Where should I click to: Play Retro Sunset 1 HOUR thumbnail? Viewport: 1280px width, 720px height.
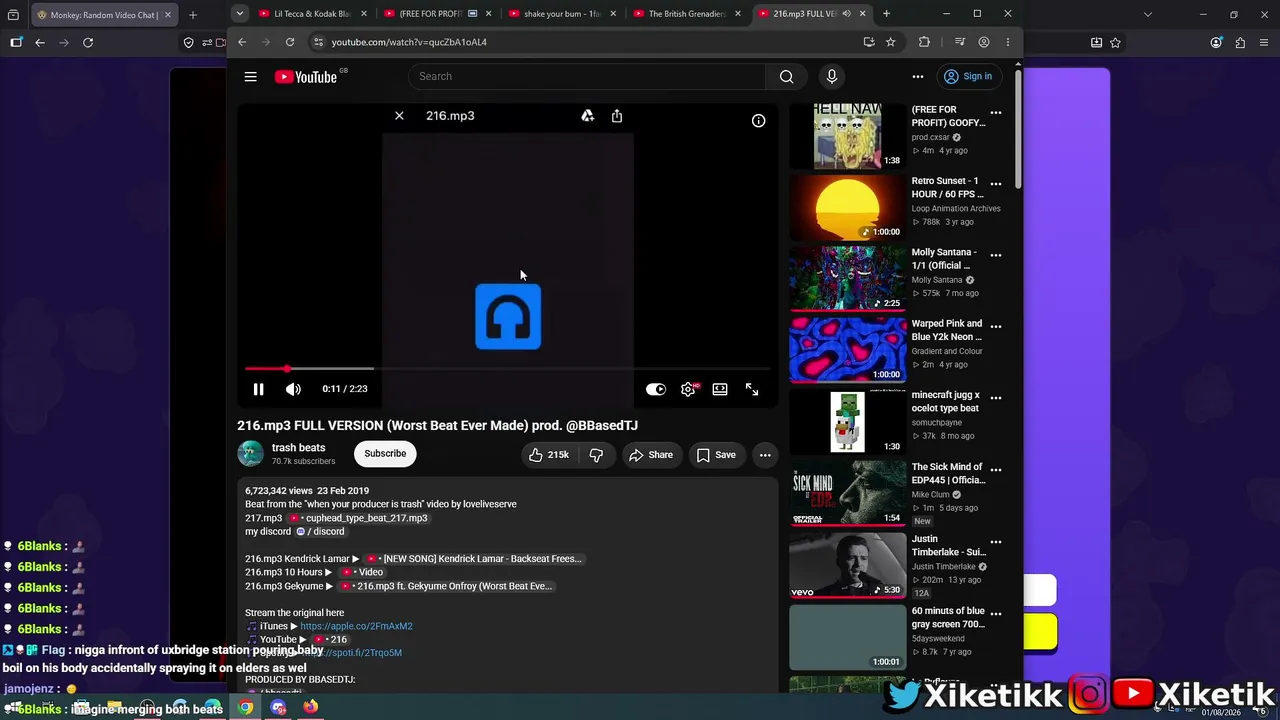[x=848, y=208]
